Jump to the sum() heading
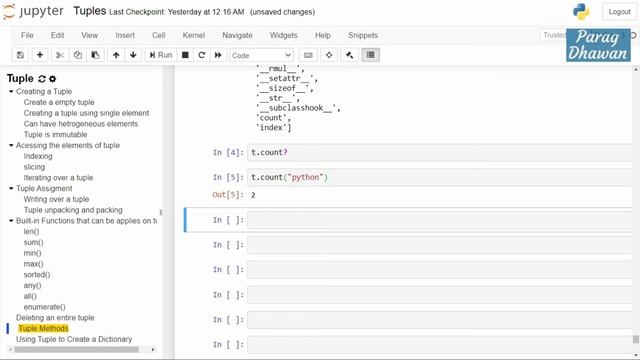 33,242
